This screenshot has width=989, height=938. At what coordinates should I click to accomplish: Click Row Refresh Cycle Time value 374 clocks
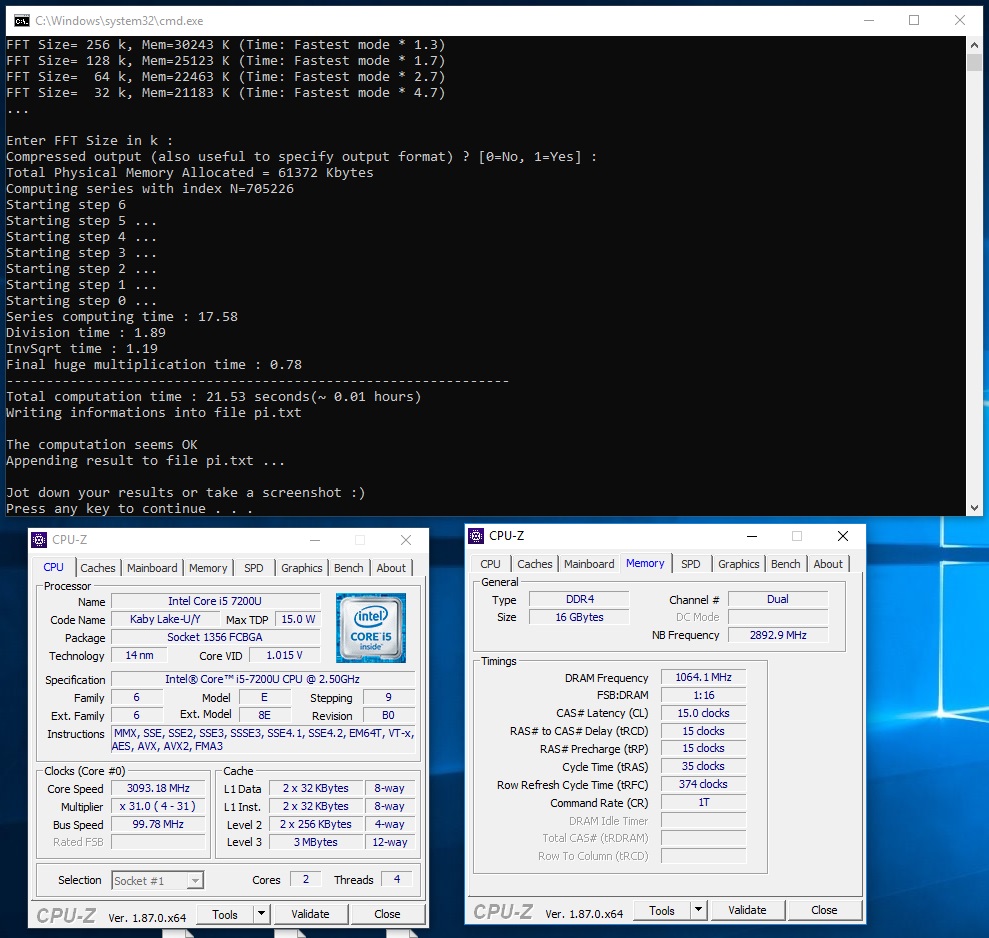click(x=703, y=784)
